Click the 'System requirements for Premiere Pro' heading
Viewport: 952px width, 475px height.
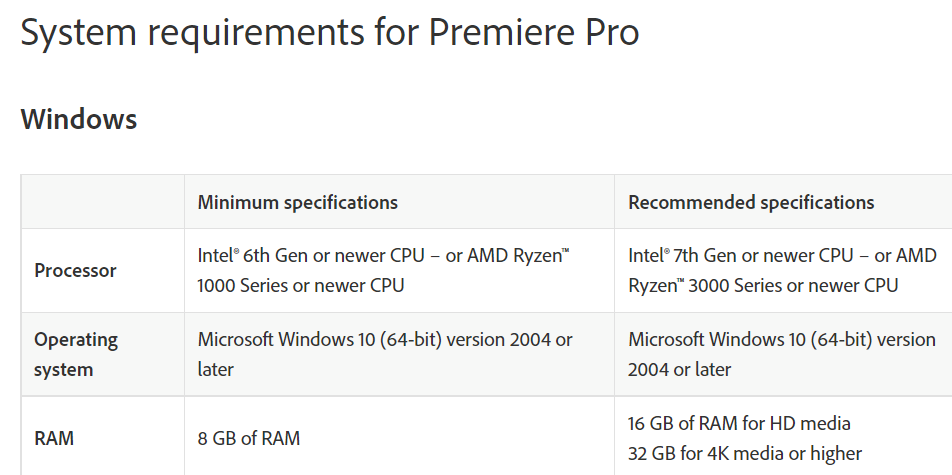tap(330, 32)
